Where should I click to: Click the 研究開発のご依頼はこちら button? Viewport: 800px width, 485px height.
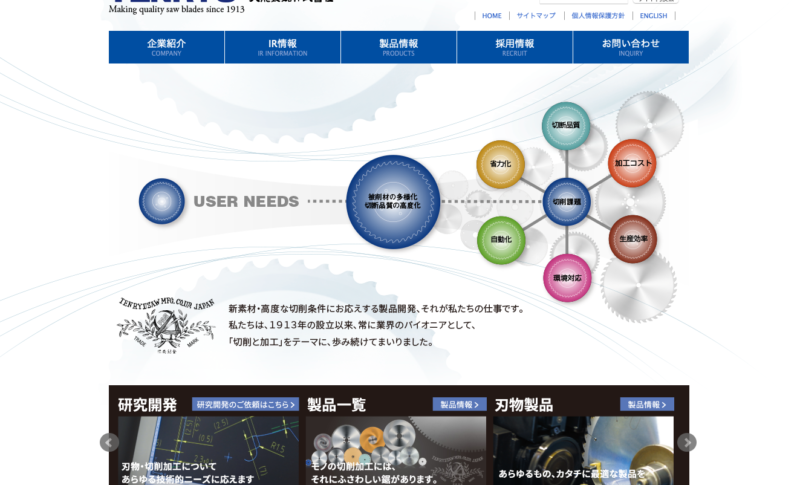coord(245,404)
